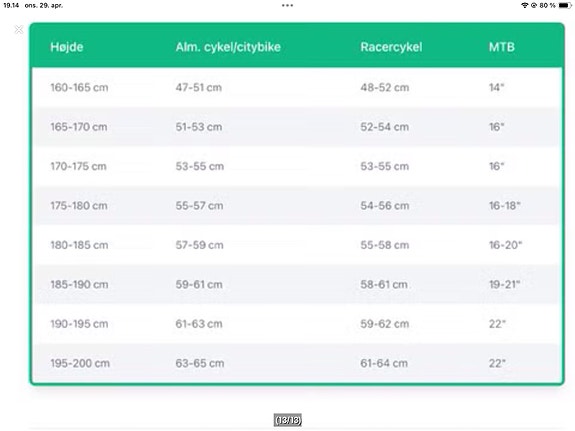Select the 16-20" MTB cell
575x431 pixels.
[505, 245]
